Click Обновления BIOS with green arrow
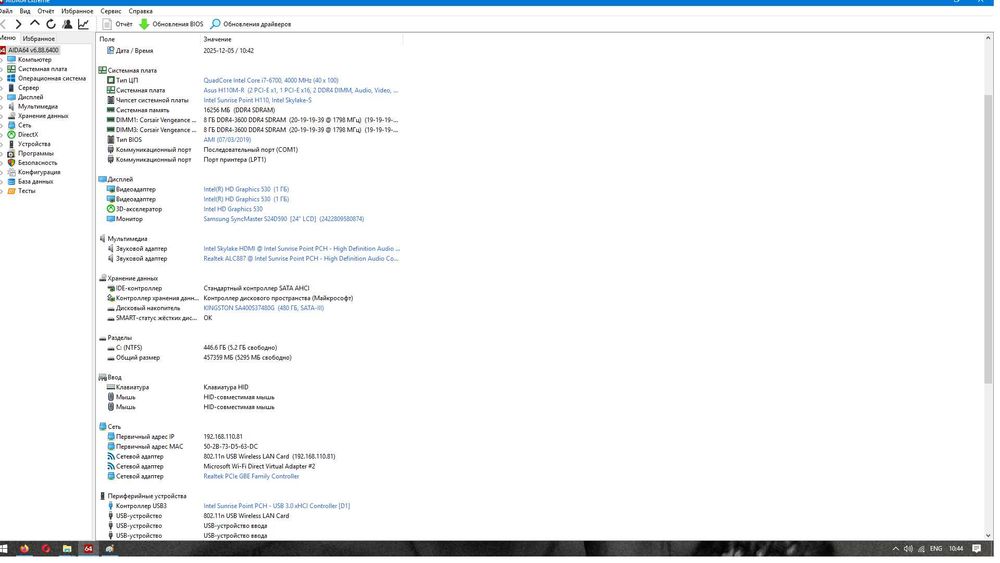Screen dimensions: 1000x563 coord(171,24)
